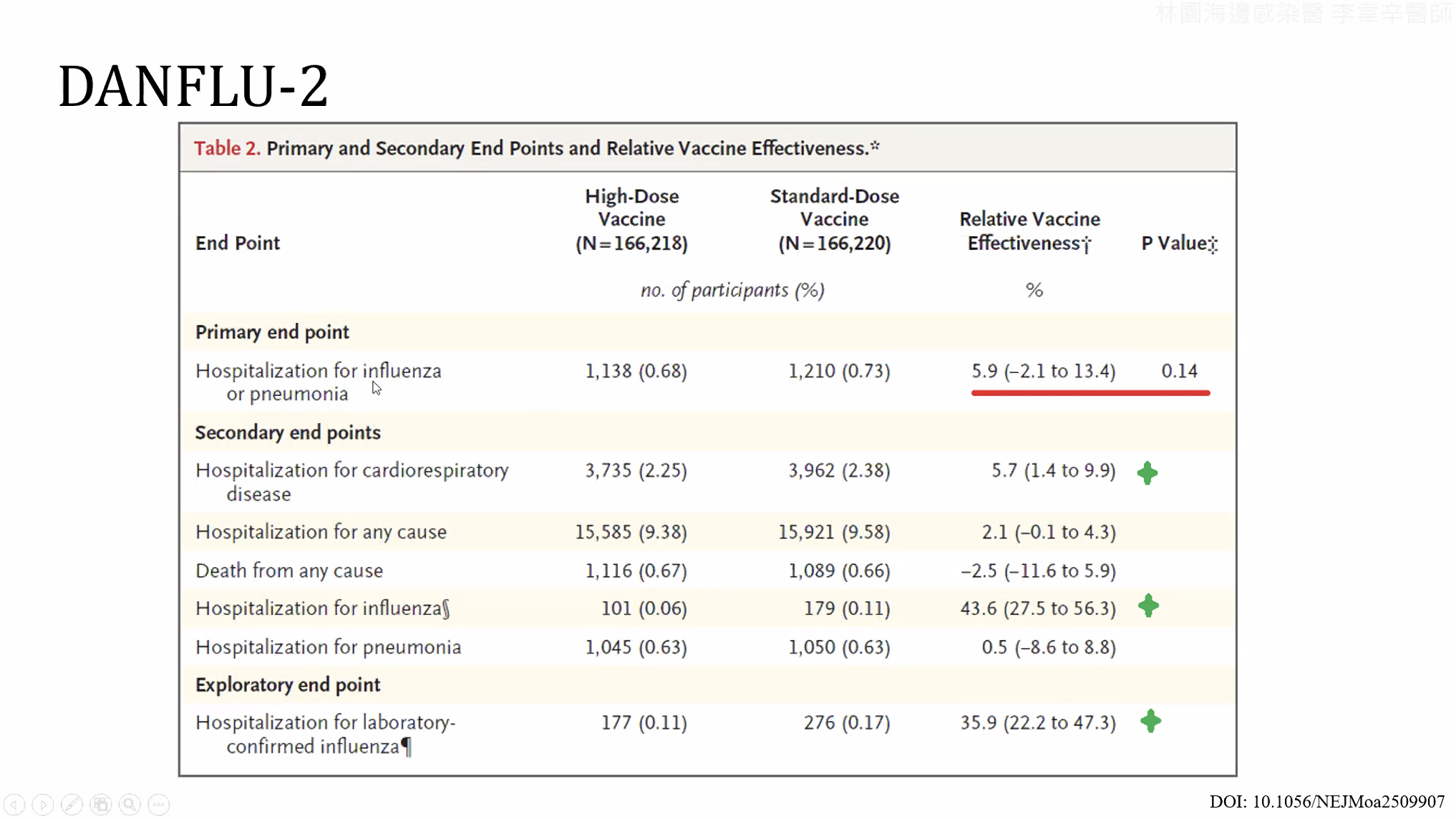
Task: Click the DANFLU-2 slide title
Action: [193, 87]
